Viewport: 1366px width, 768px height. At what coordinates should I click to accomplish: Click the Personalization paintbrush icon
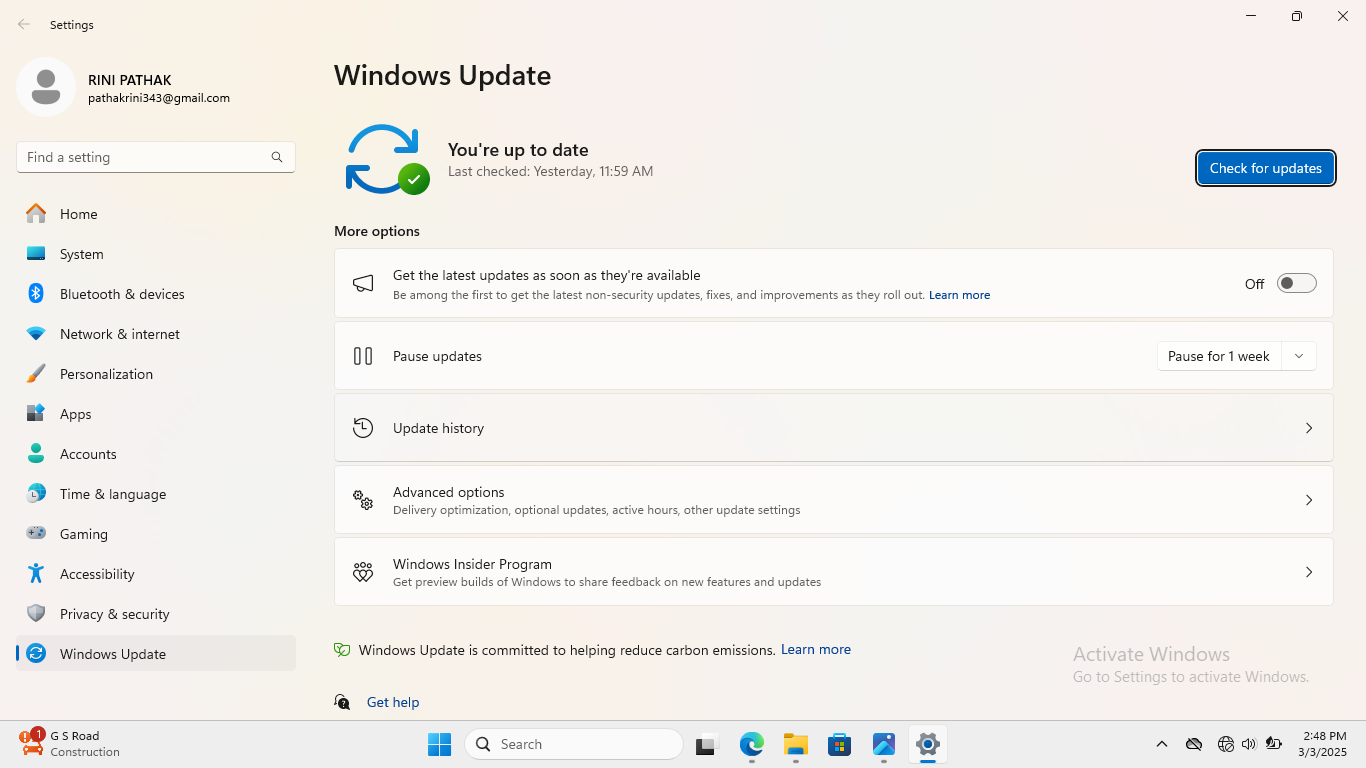pyautogui.click(x=36, y=374)
